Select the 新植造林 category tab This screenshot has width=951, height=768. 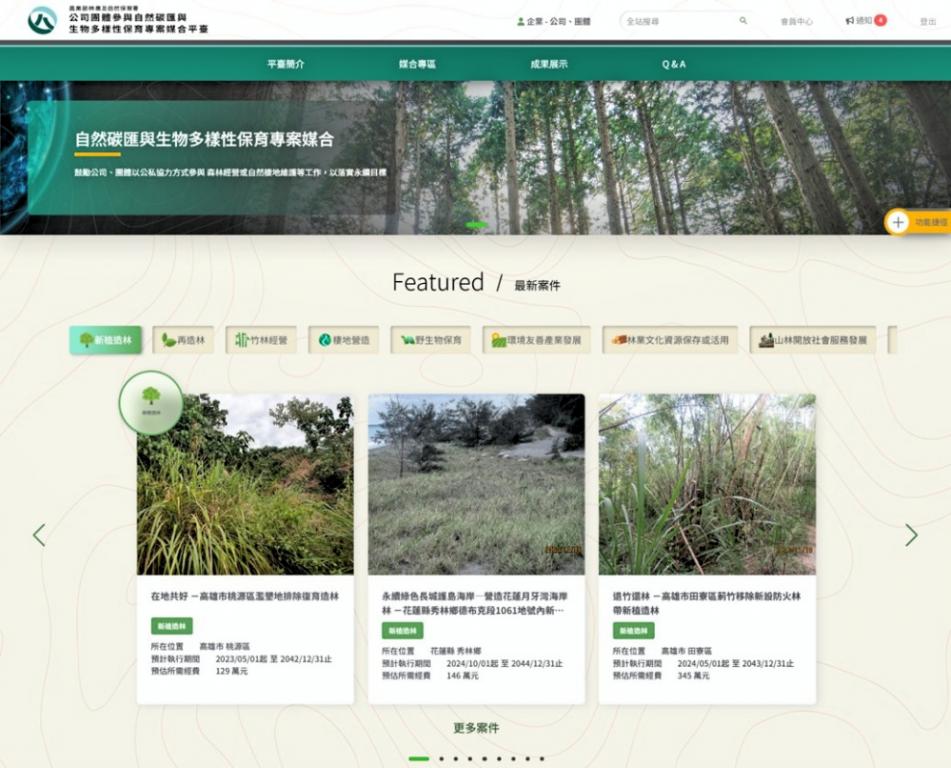pyautogui.click(x=106, y=340)
